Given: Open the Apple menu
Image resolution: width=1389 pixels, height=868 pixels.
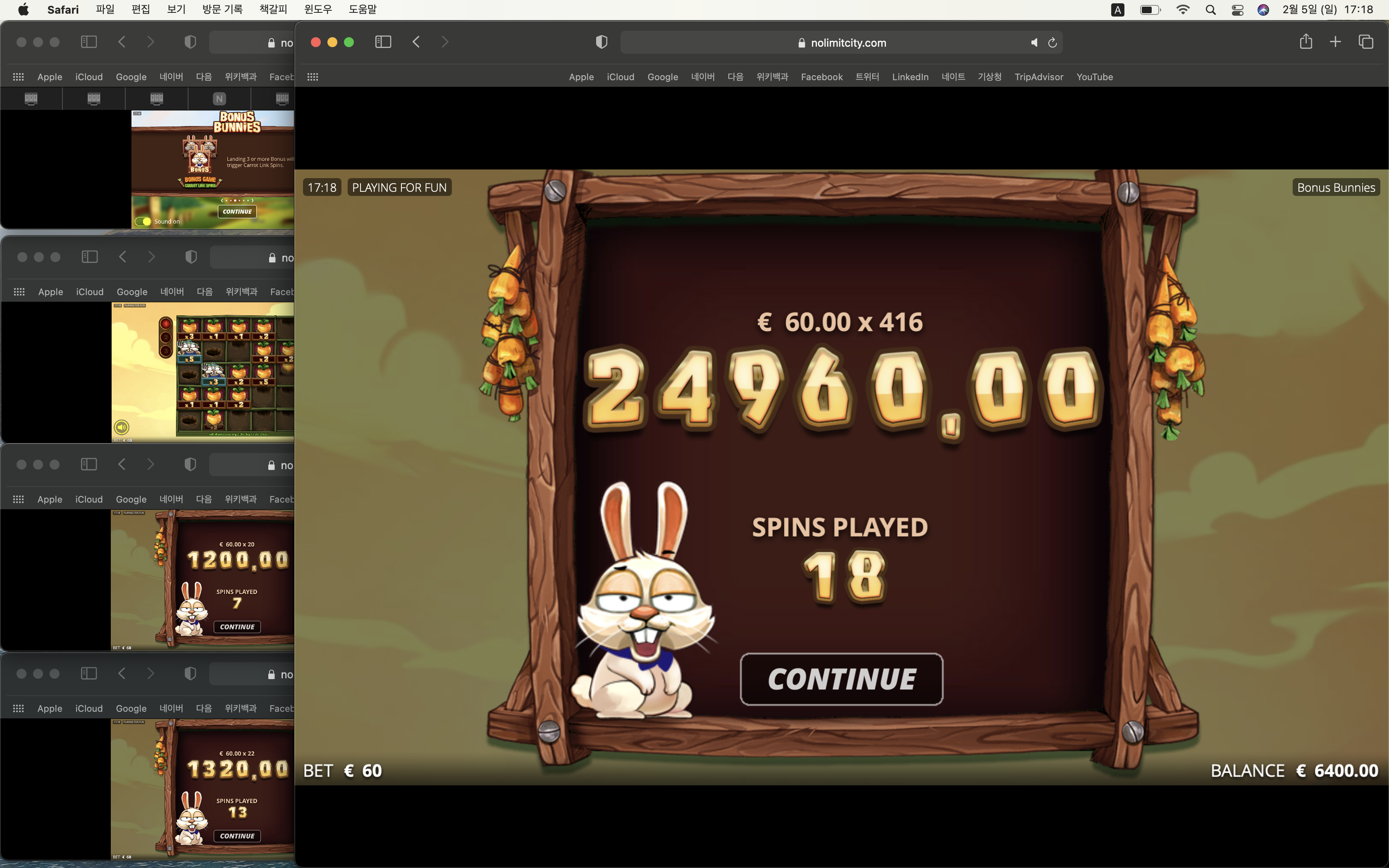Looking at the screenshot, I should point(24,9).
